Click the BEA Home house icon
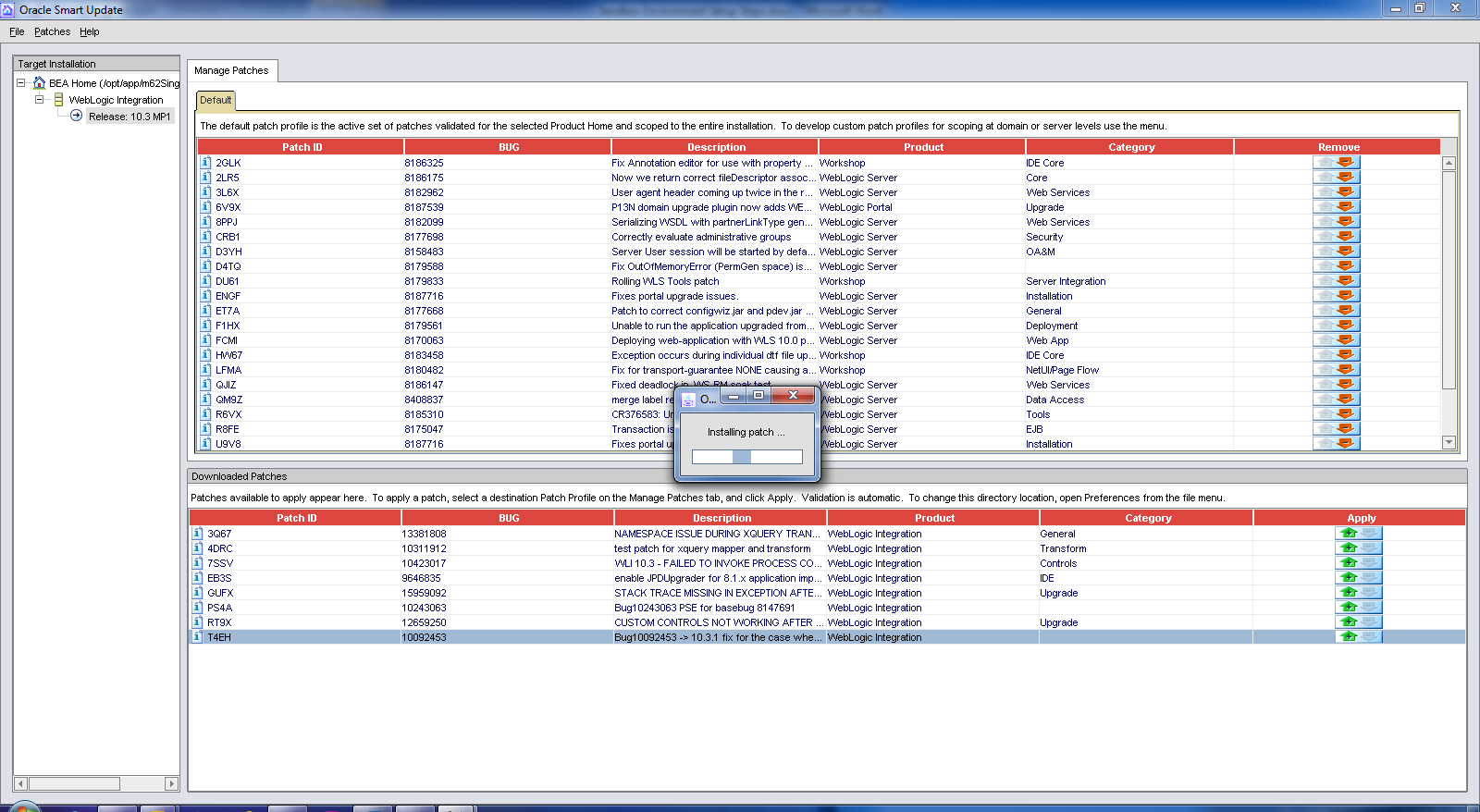 tap(39, 83)
